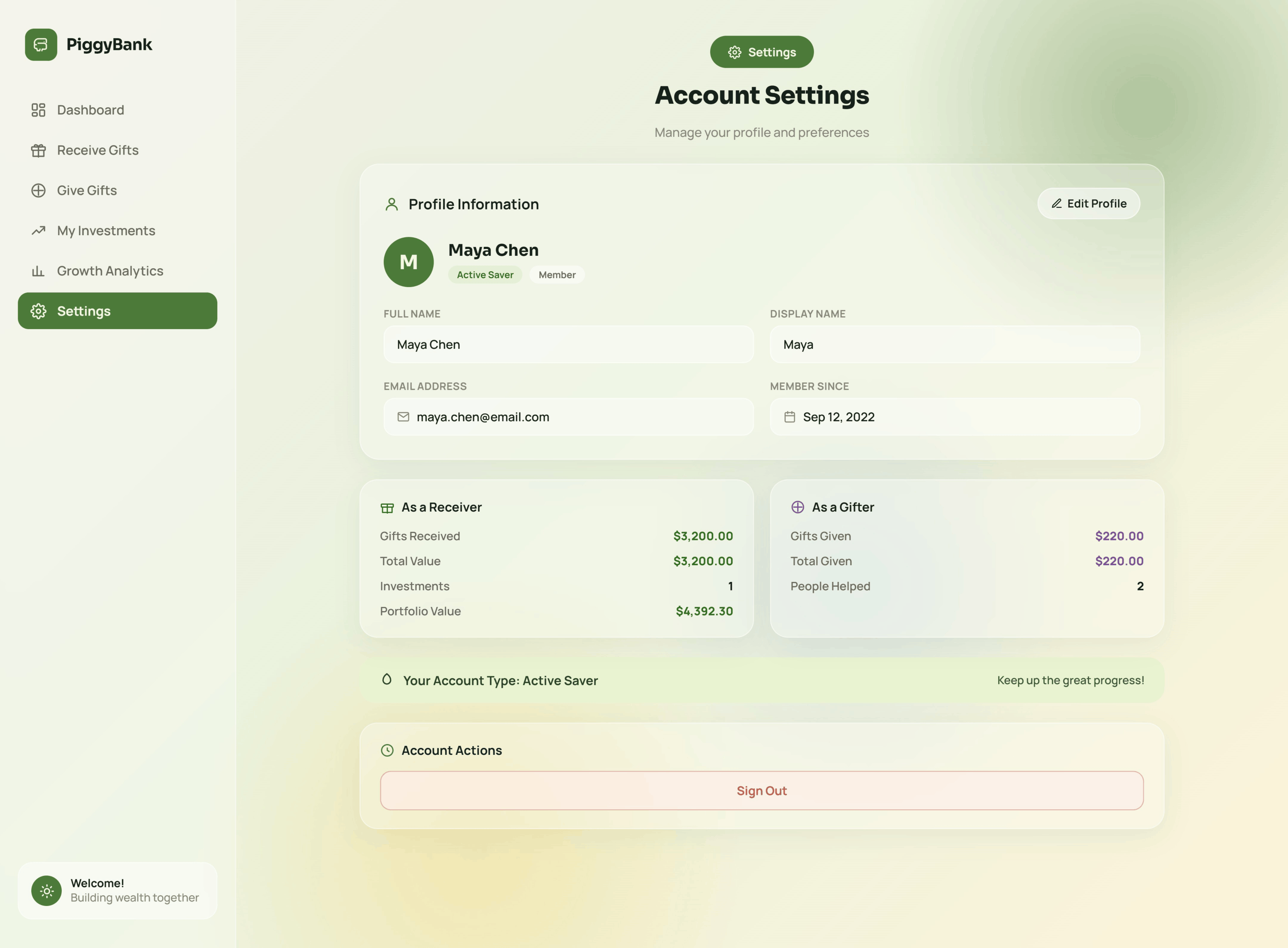Click 'Keep up the great progress!' text

pos(1070,680)
